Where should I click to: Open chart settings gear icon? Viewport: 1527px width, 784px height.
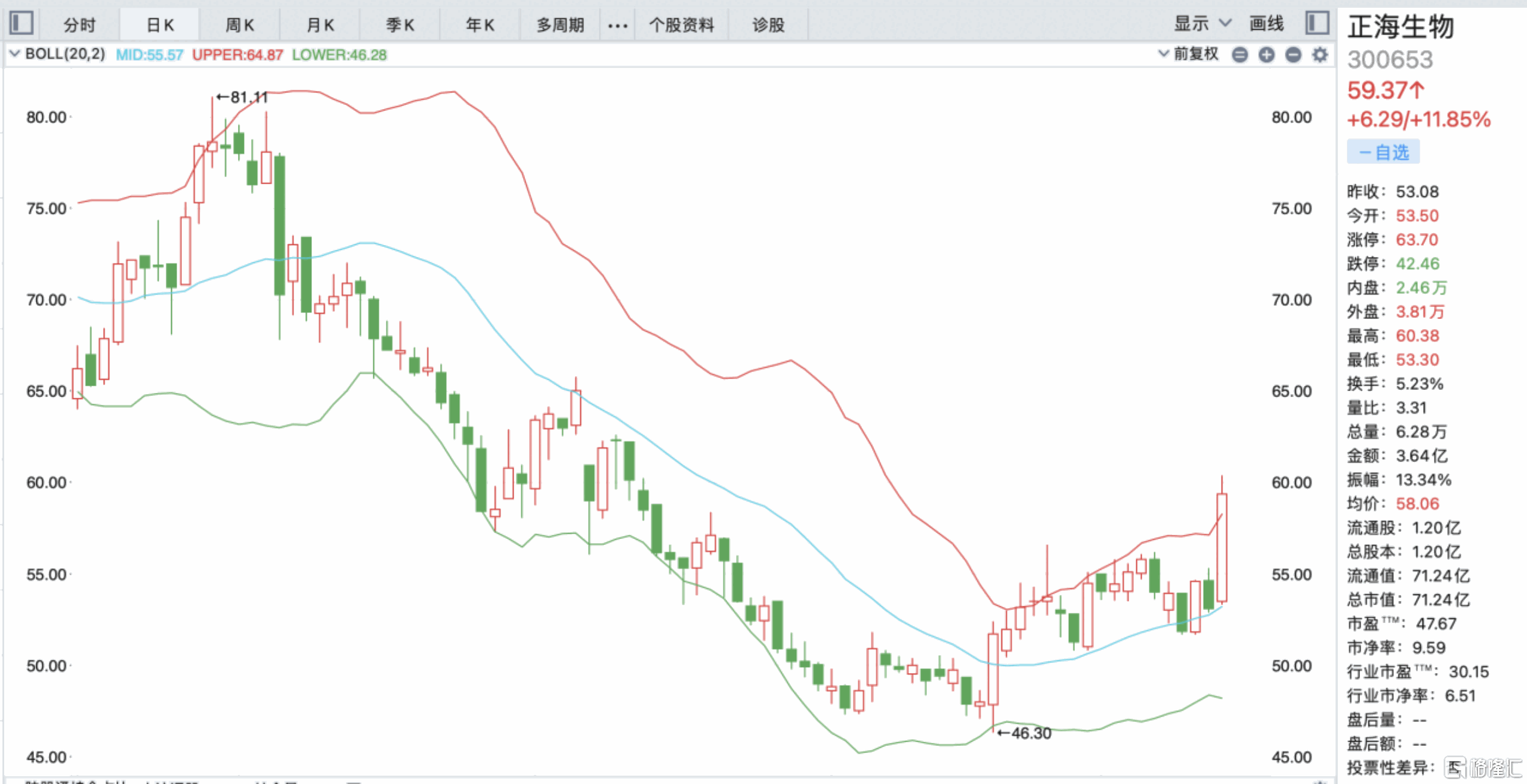click(1320, 55)
